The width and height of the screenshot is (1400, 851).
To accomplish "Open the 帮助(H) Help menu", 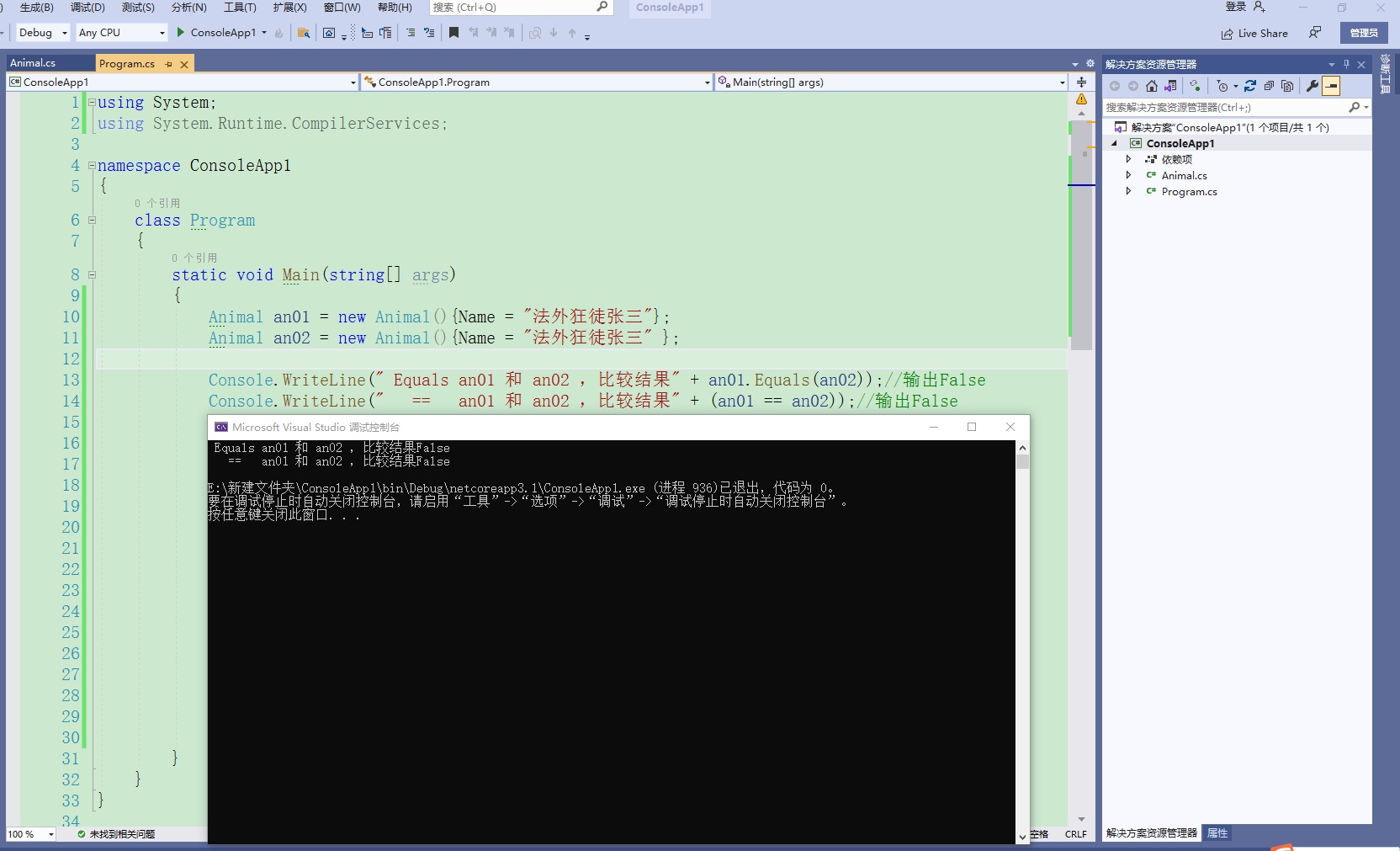I will click(x=395, y=7).
